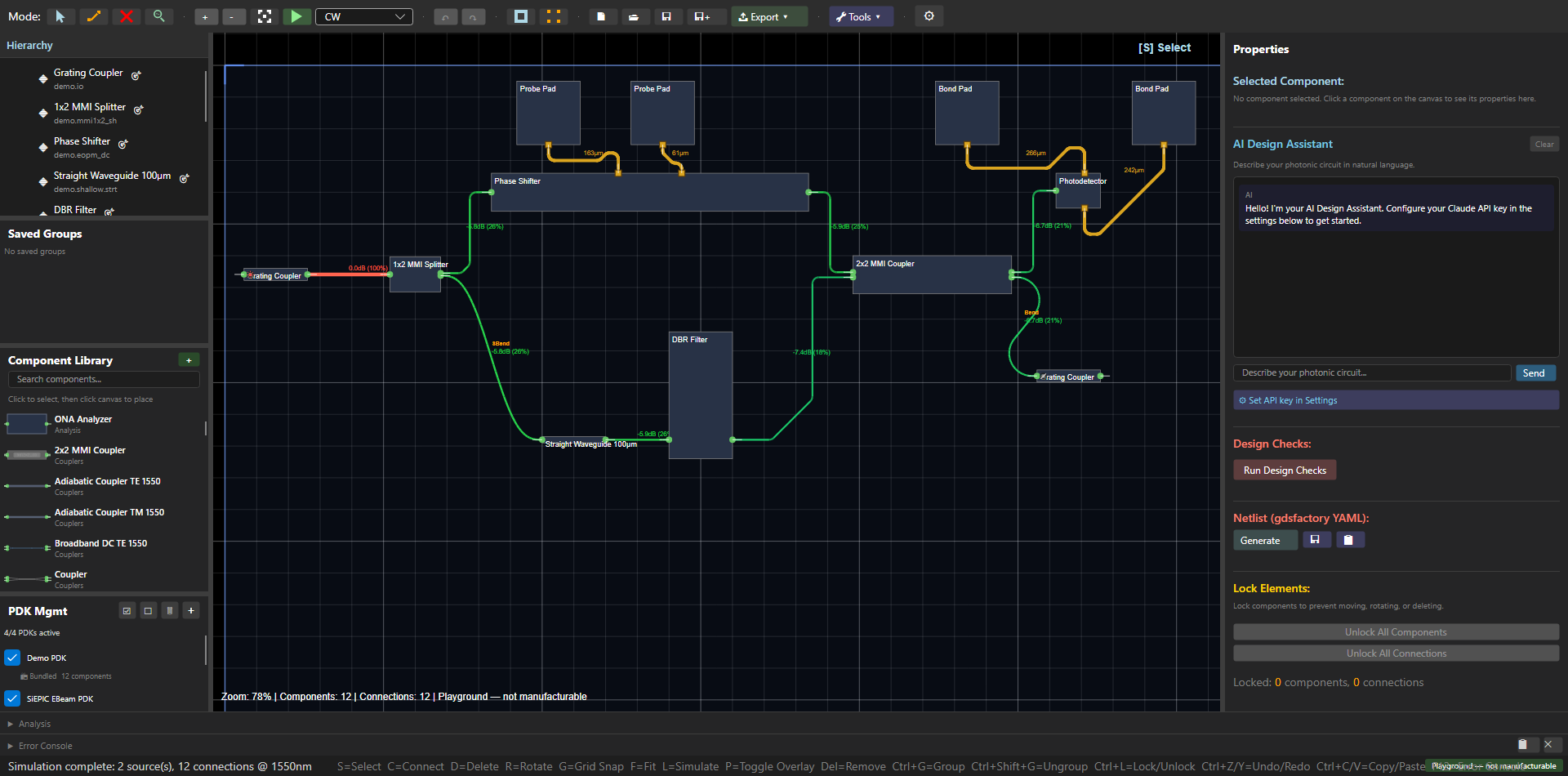Viewport: 1568px width, 776px height.
Task: Open settings via the gear icon
Action: click(x=929, y=16)
